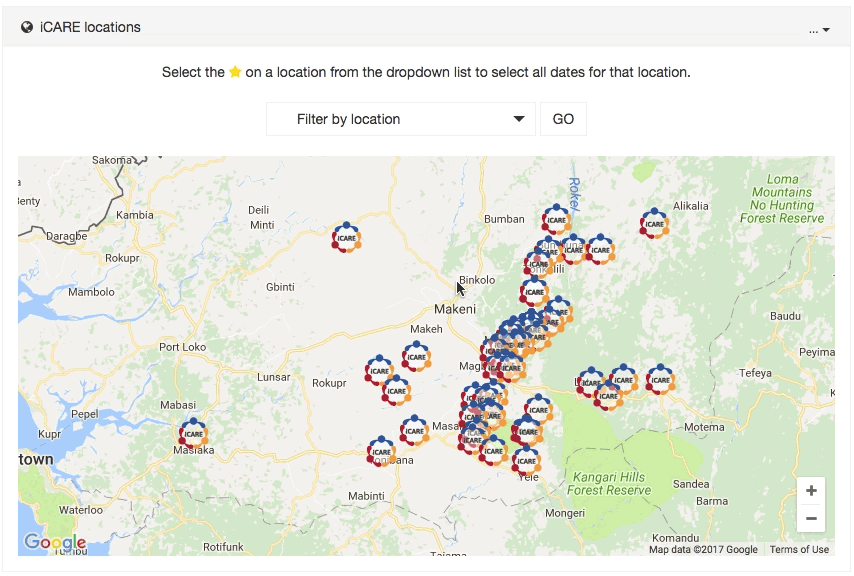Click the Port Loko label on map
Screen dimensions: 854x576
[182, 347]
